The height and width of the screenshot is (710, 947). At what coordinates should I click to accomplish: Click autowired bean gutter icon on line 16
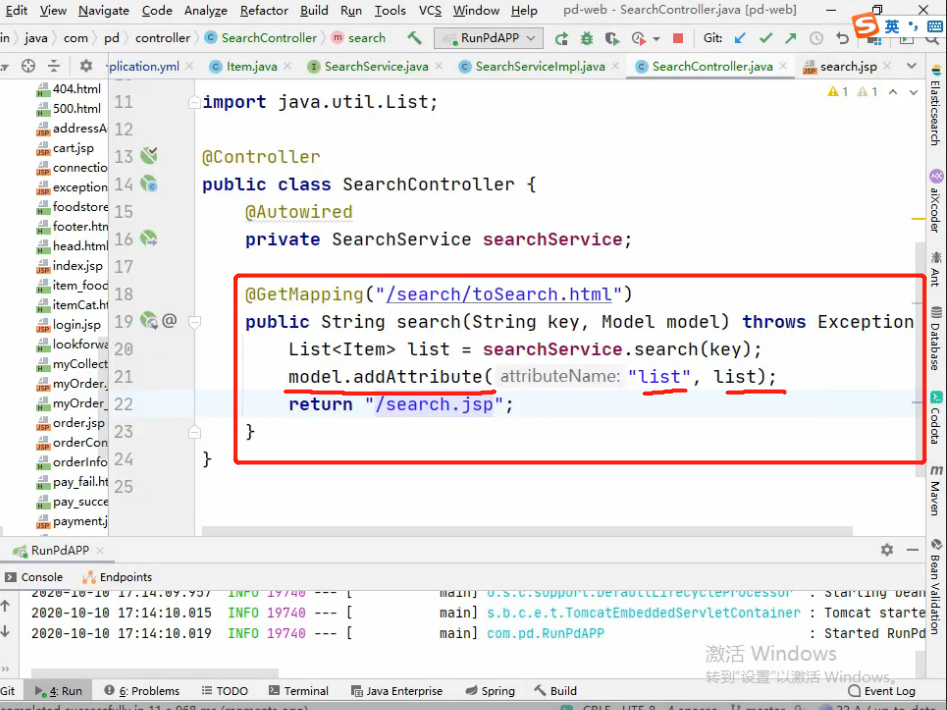[x=149, y=238]
